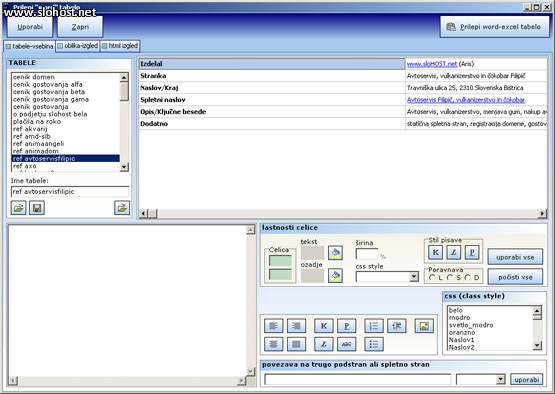555x394 pixels.
Task: Click the export folder icon beside table name
Action: coord(122,208)
